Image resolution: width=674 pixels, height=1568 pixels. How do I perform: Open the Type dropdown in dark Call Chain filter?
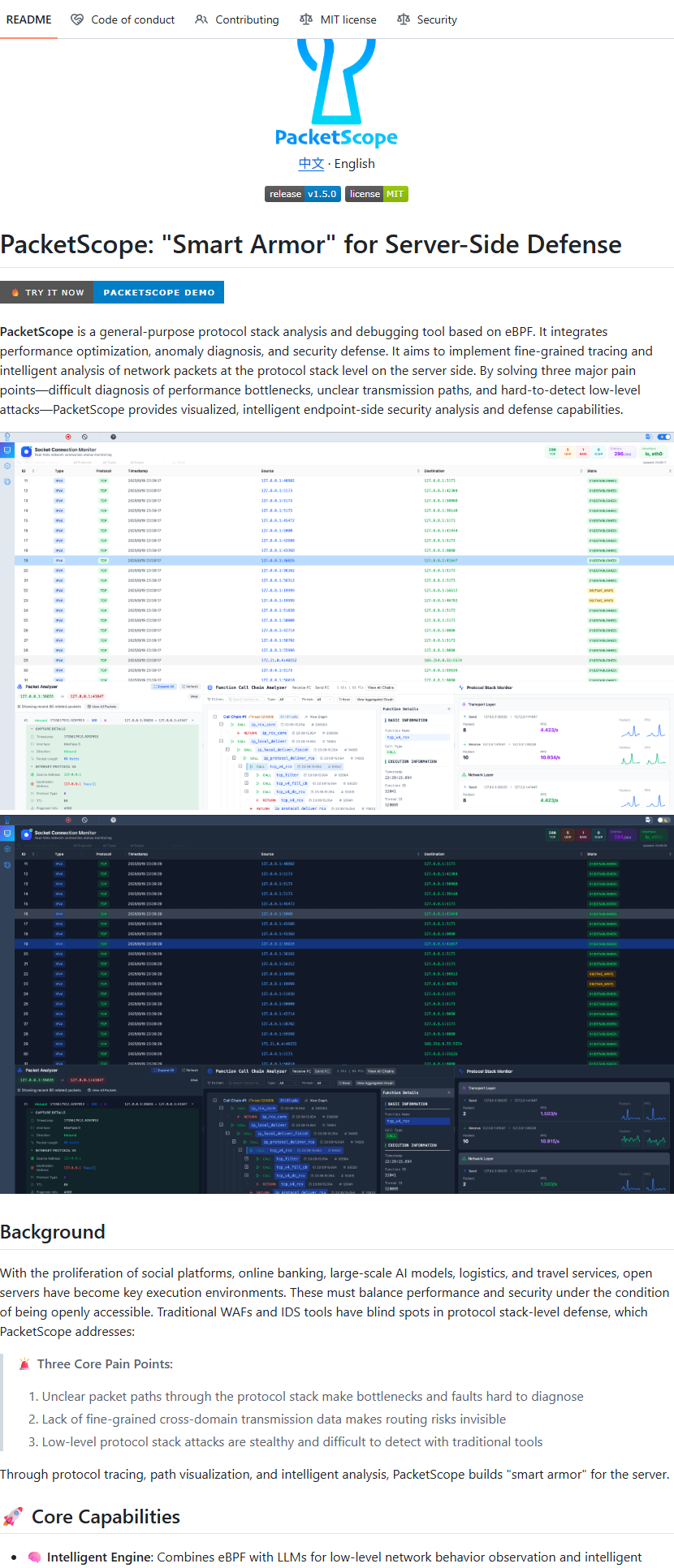(287, 1083)
